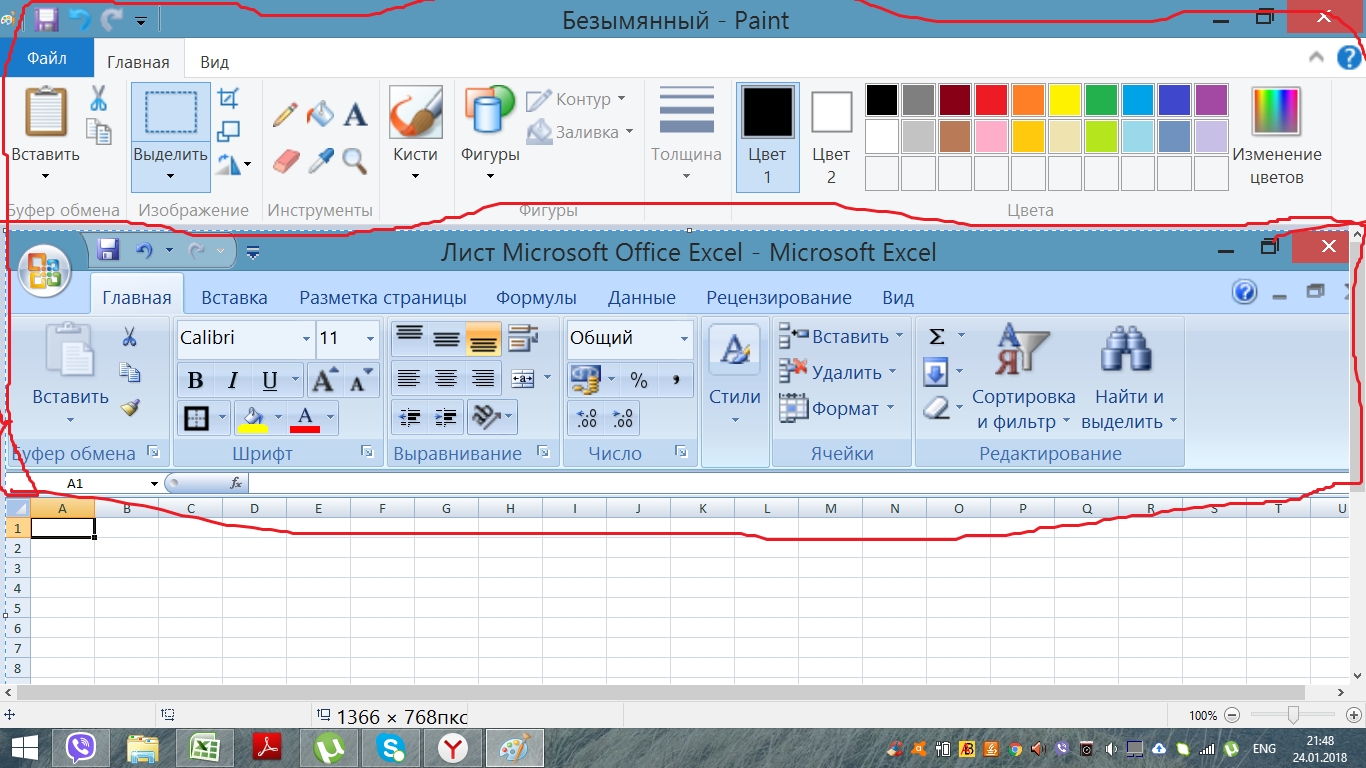This screenshot has width=1366, height=768.
Task: Open Paint's resize and skew tool
Action: [229, 131]
